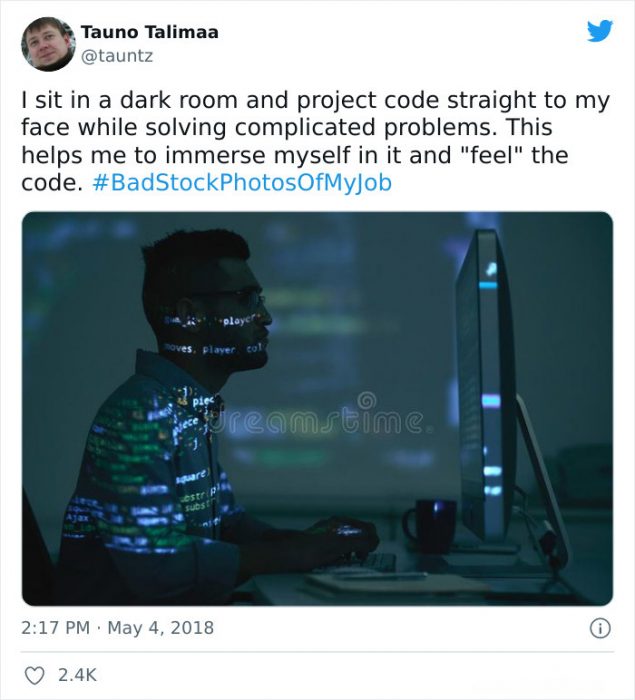
Task: Click the word "code." before the hashtag
Action: pos(52,183)
